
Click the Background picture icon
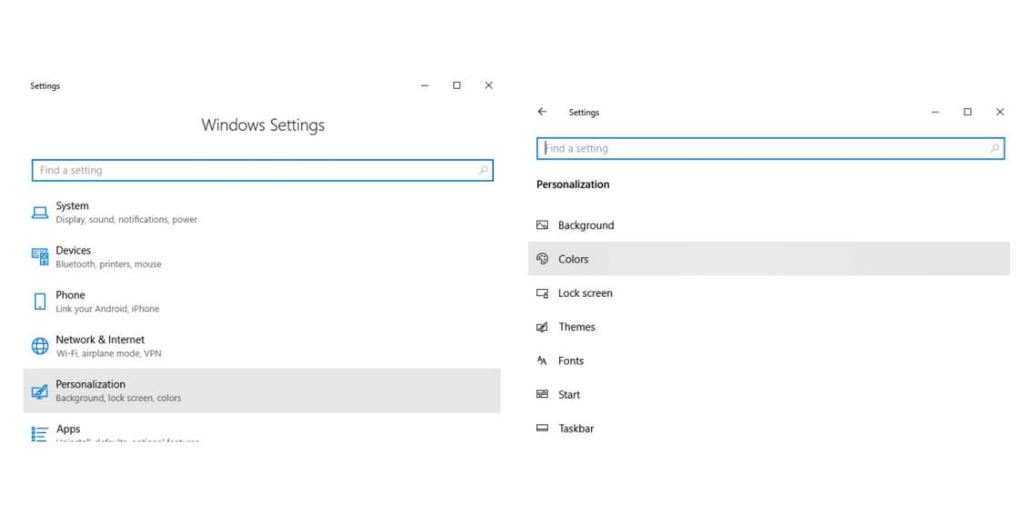click(x=542, y=226)
